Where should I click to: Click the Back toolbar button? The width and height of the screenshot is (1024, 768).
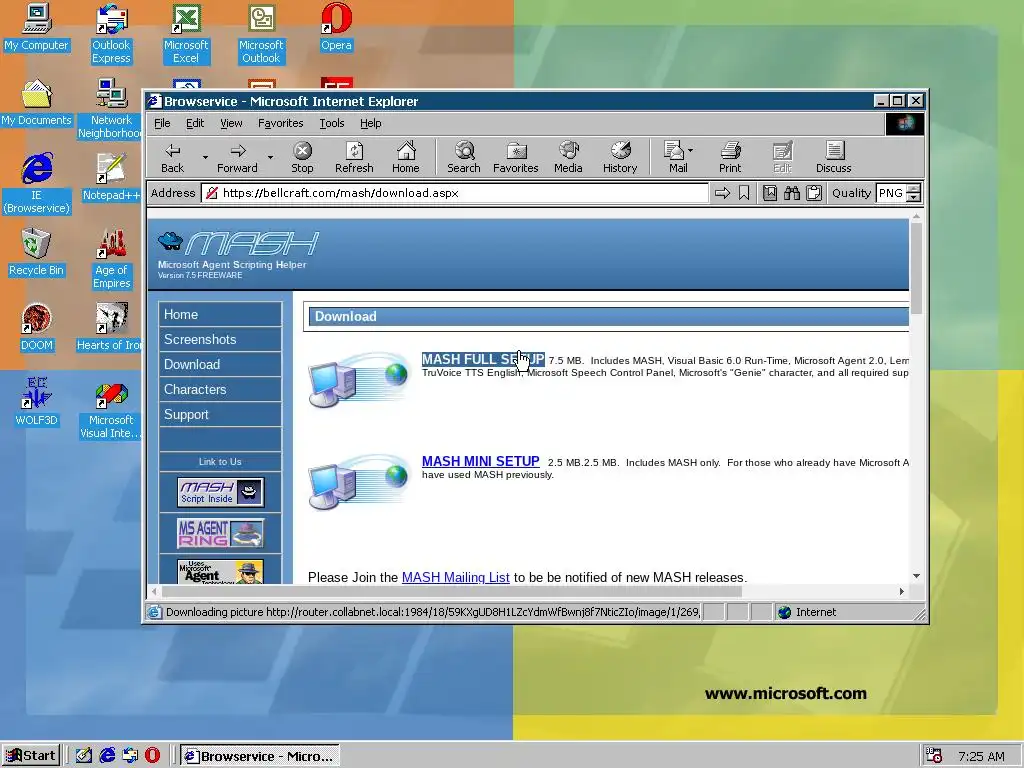[x=172, y=157]
